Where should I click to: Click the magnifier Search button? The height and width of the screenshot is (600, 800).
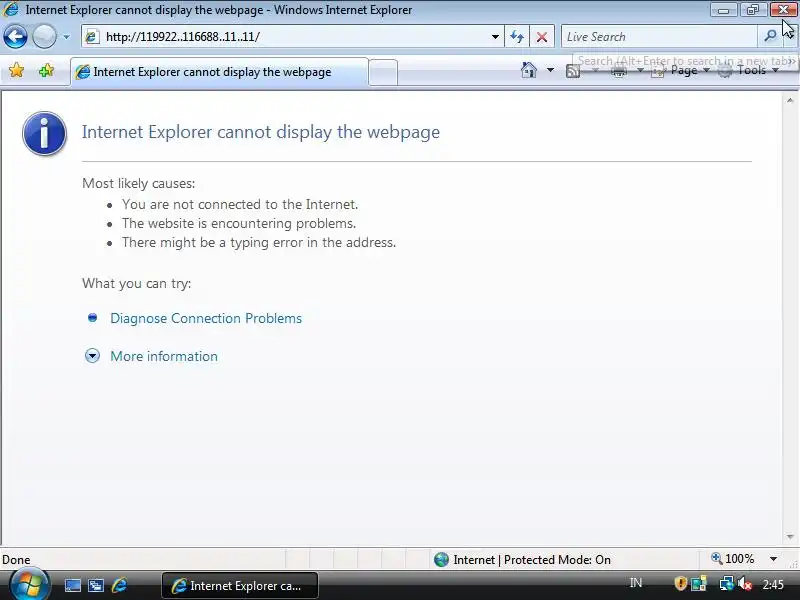click(770, 36)
